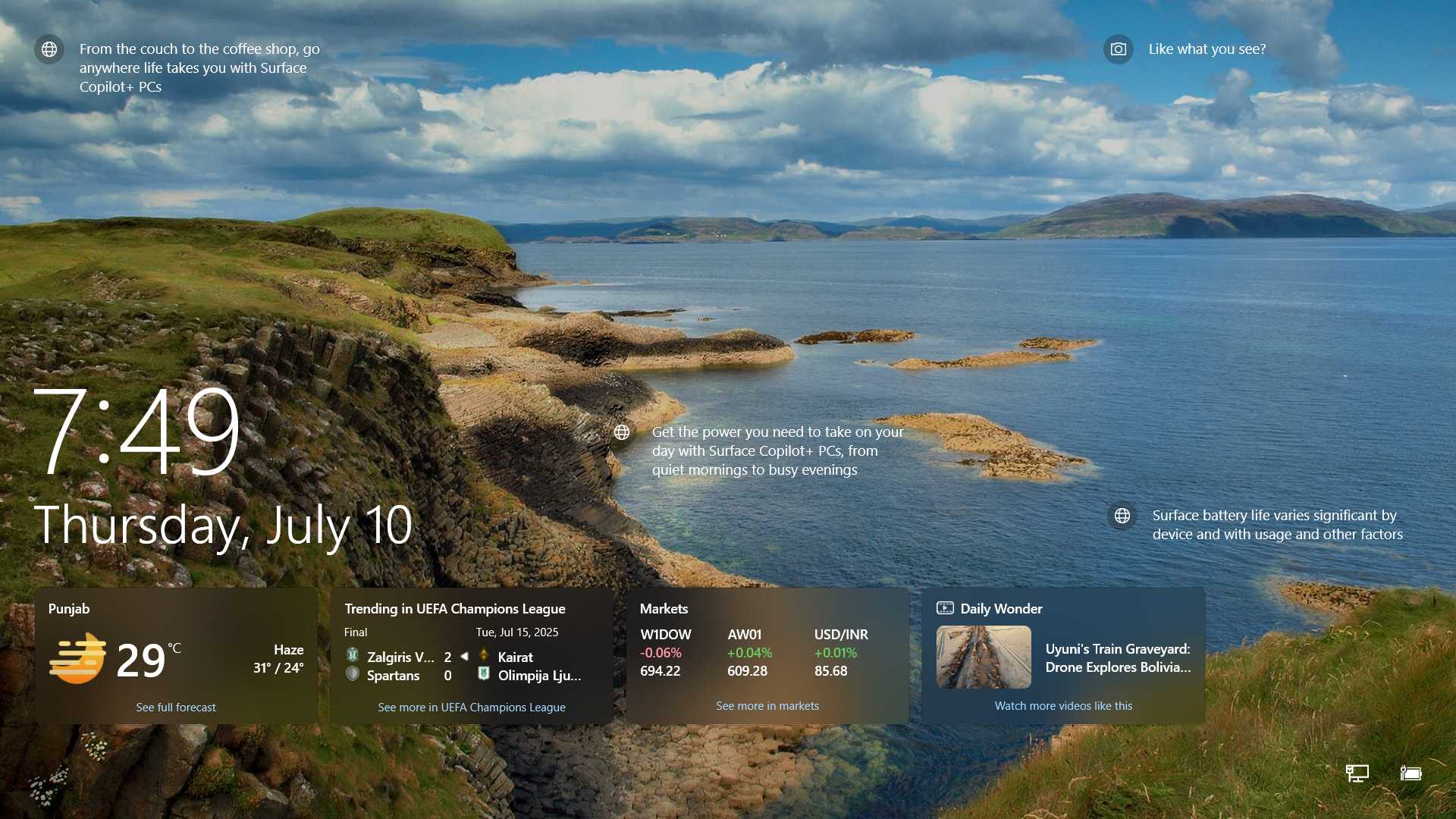Click the Kairat team name
This screenshot has height=819, width=1456.
click(x=516, y=657)
